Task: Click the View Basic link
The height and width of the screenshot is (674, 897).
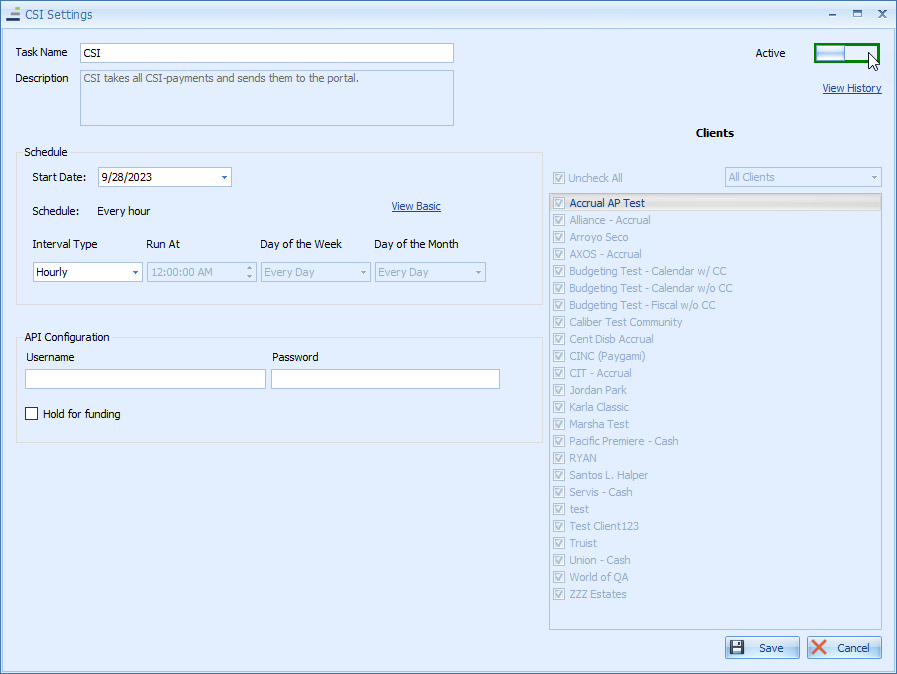Action: pos(416,206)
